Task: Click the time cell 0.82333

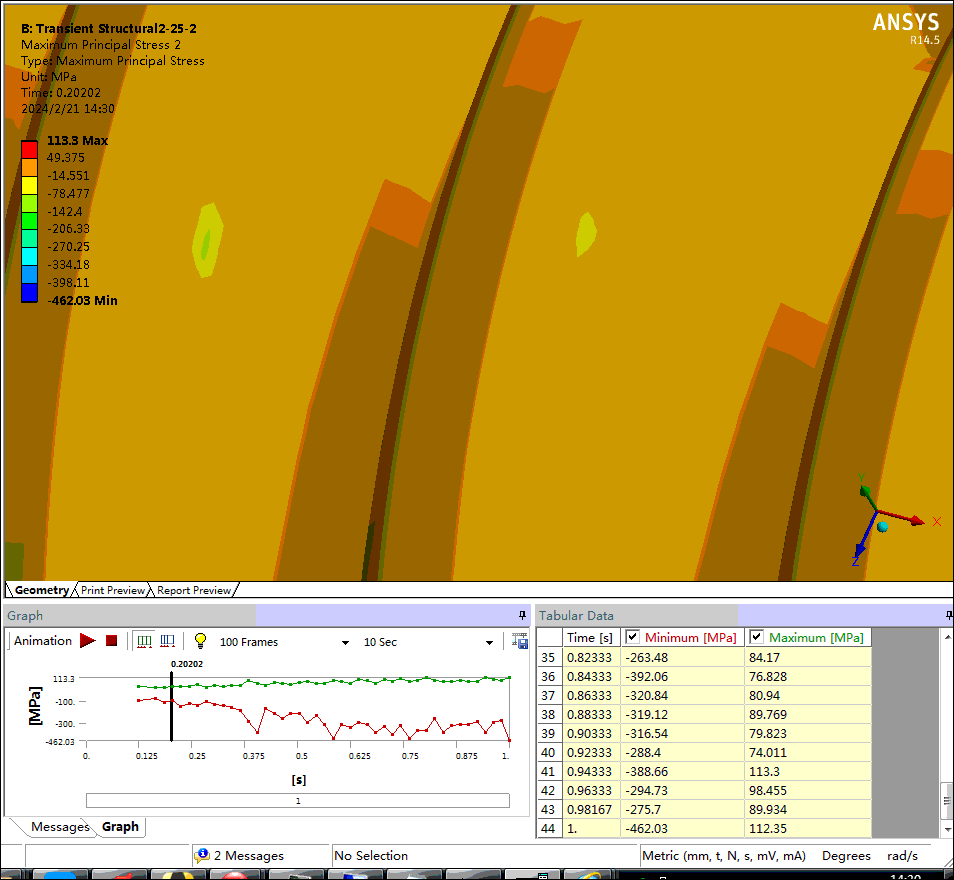Action: tap(591, 657)
